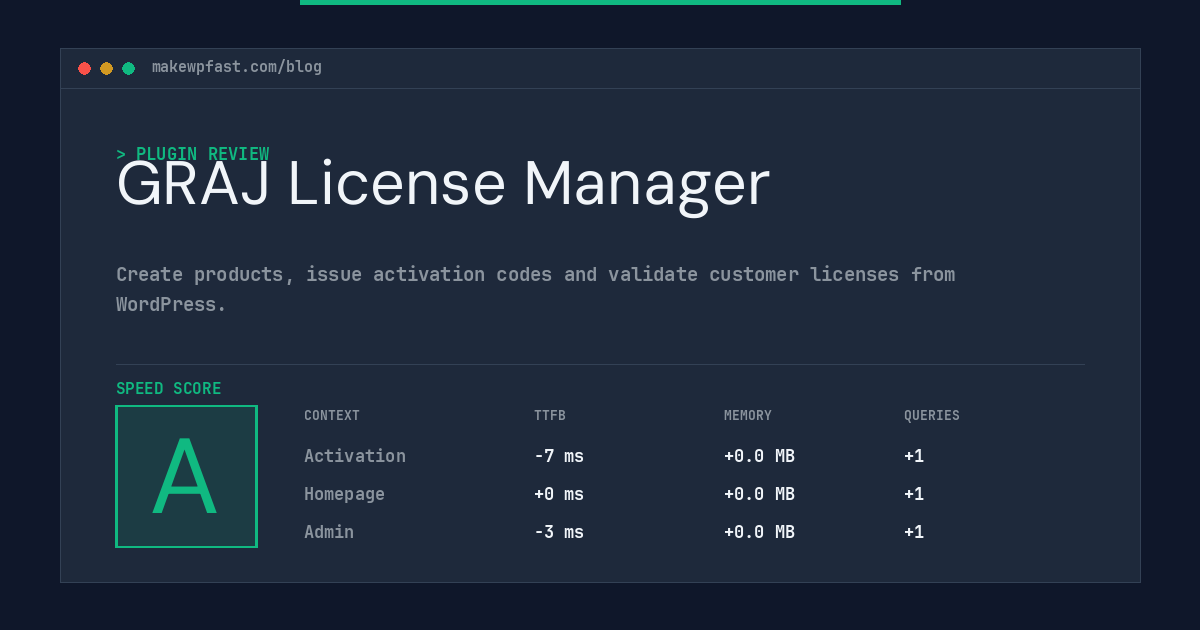
Task: Click the '-3 ms' Admin TTFB value
Action: [559, 532]
